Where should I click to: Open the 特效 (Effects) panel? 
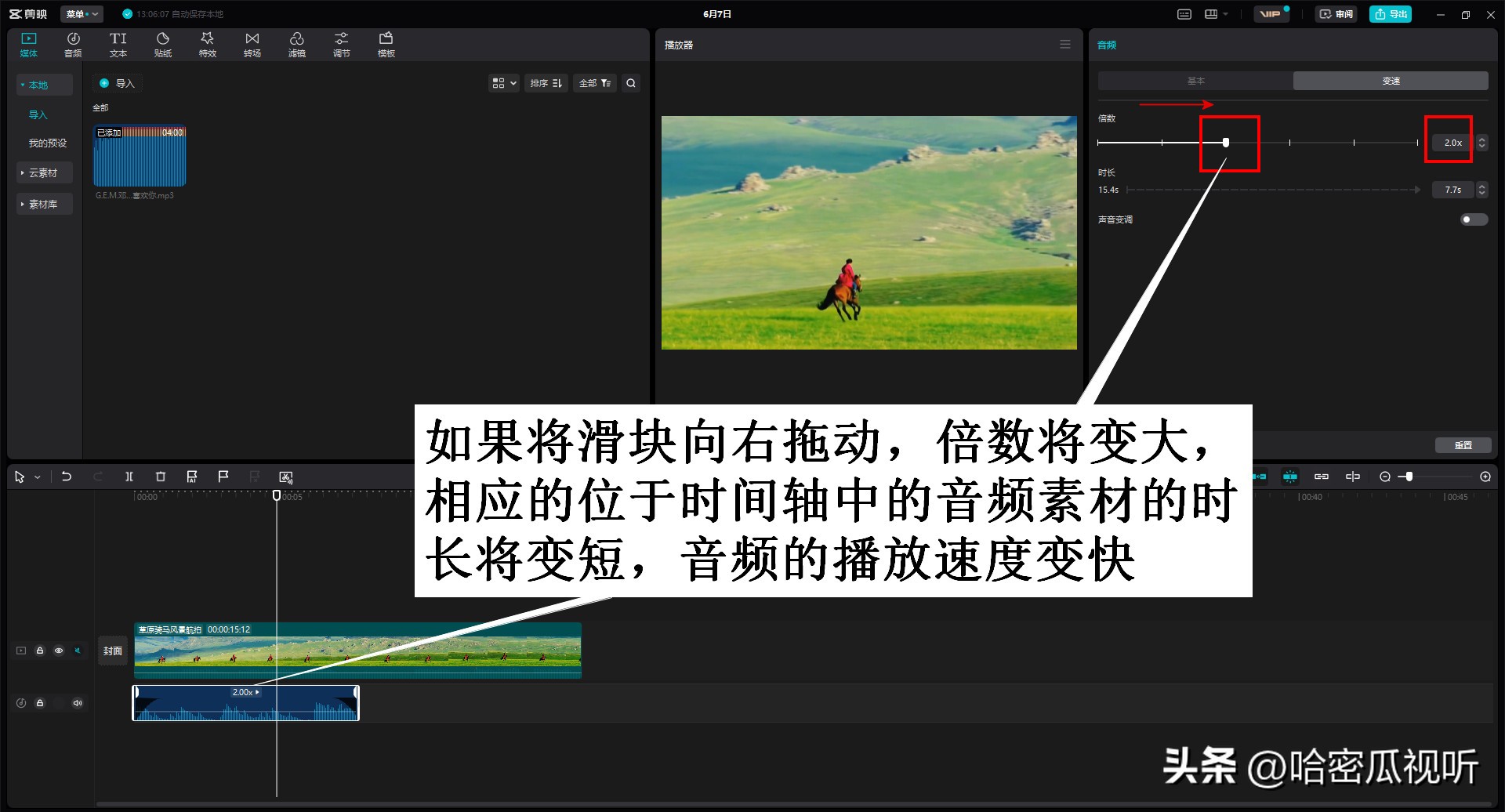(207, 43)
